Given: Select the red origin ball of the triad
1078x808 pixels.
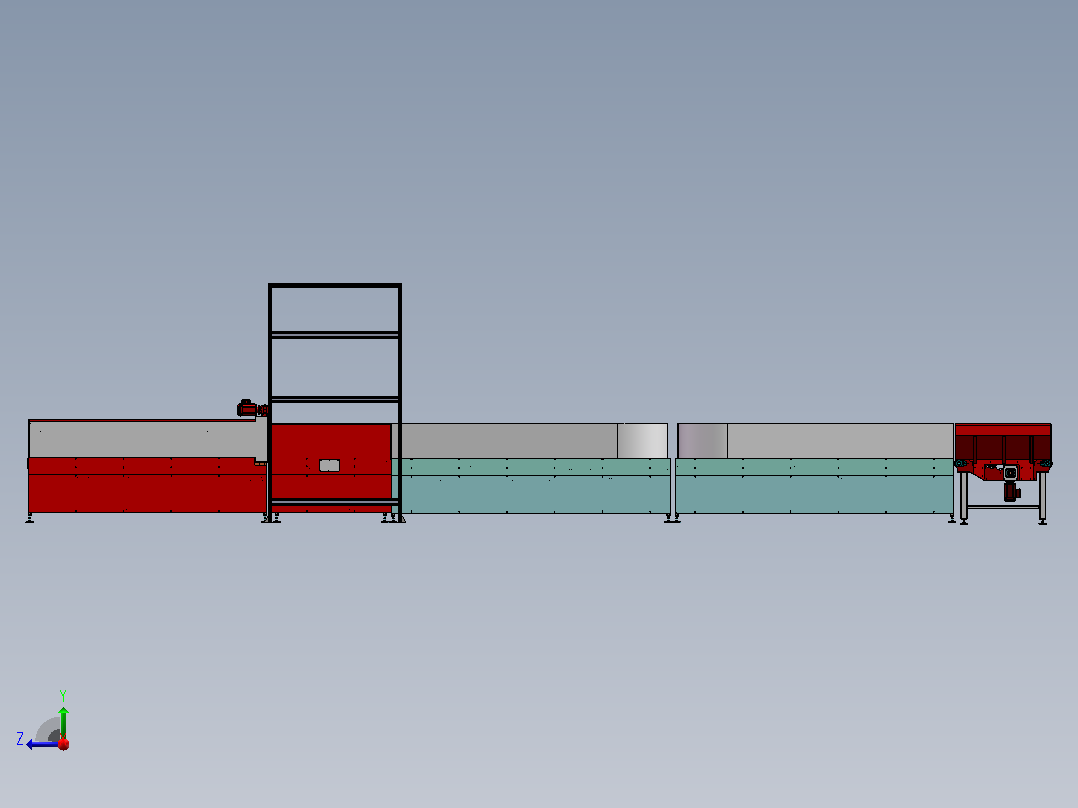Looking at the screenshot, I should click(x=64, y=744).
